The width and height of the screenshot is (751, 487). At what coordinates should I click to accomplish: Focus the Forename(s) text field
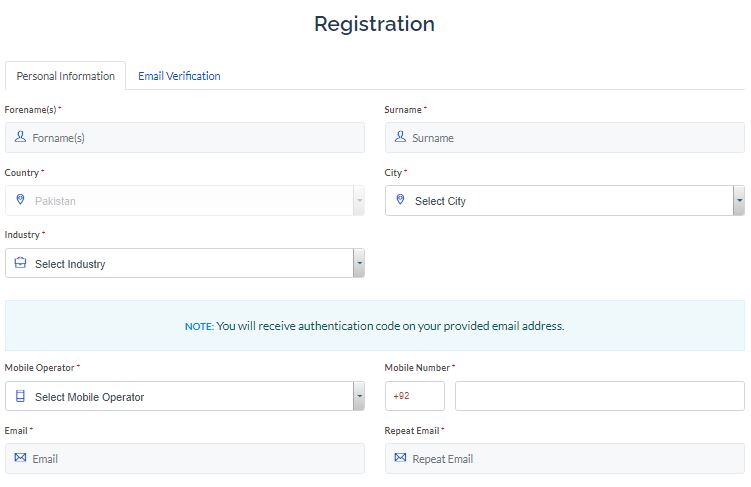(x=185, y=137)
